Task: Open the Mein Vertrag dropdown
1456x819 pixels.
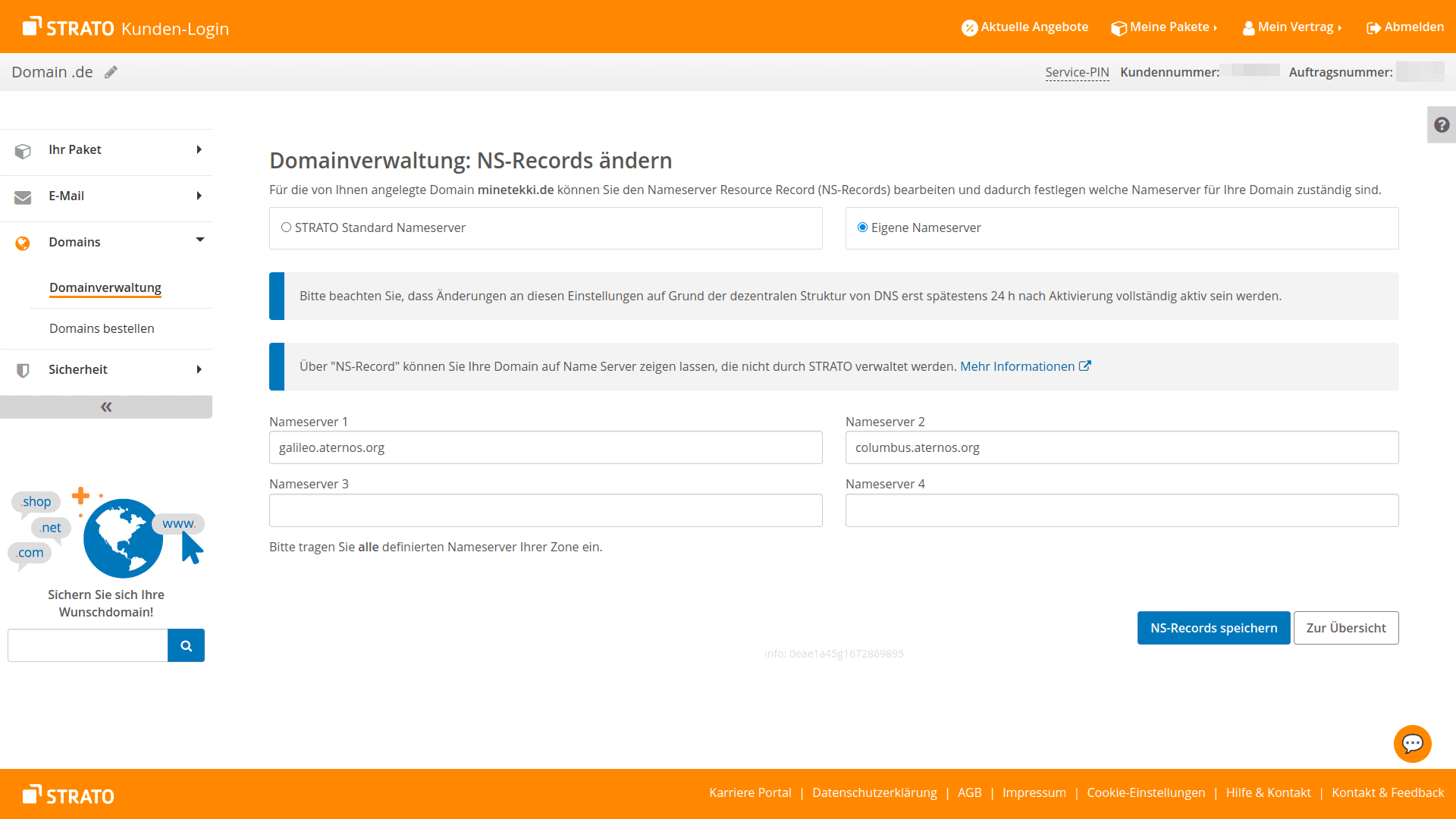Action: pos(1292,27)
